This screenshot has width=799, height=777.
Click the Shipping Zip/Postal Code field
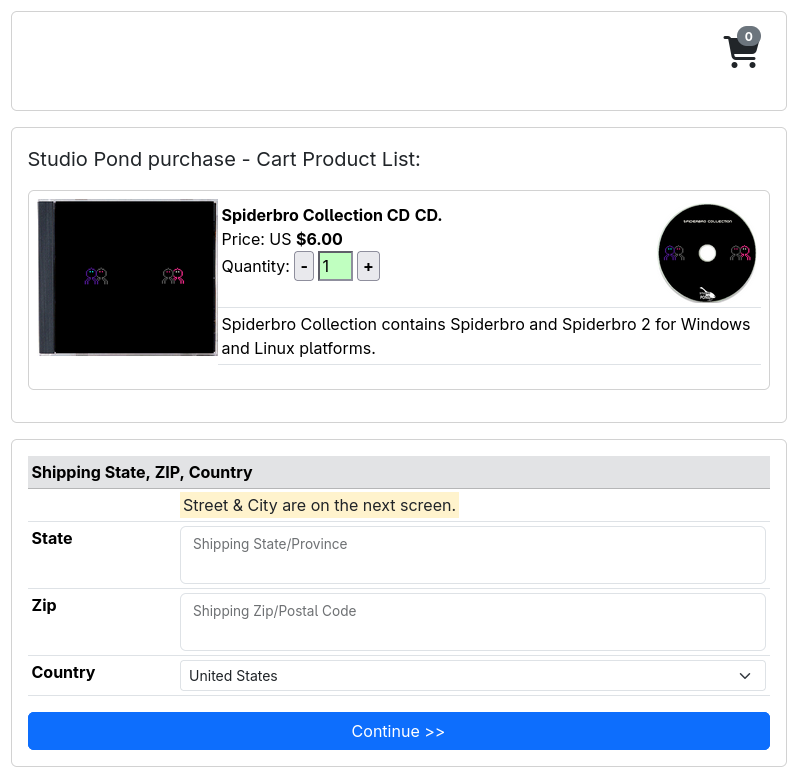point(472,622)
